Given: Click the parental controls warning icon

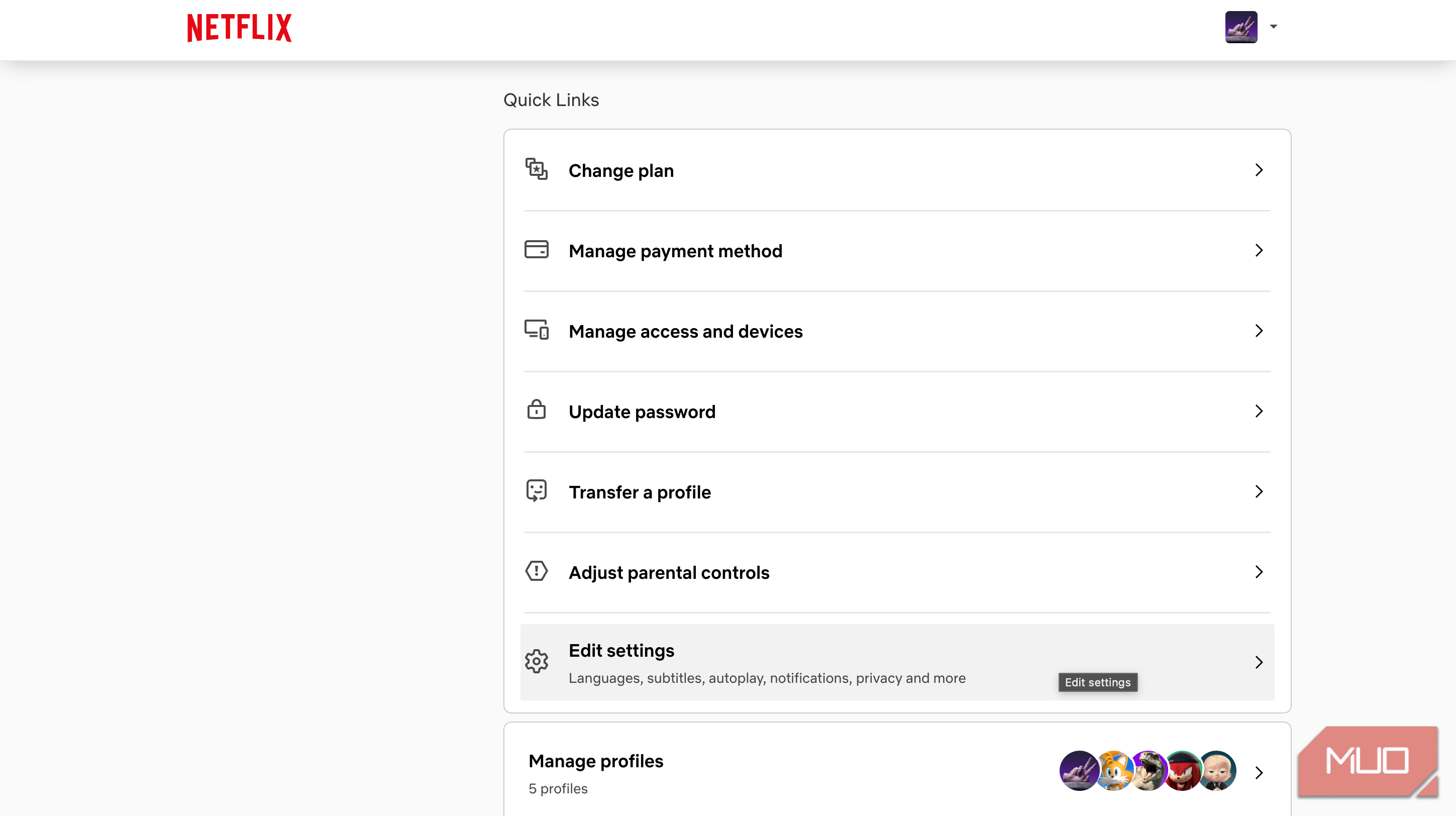Looking at the screenshot, I should [x=536, y=571].
